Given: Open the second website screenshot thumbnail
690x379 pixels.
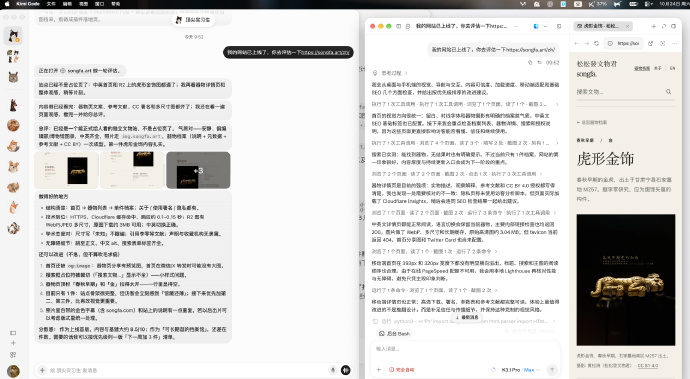Looking at the screenshot, I should (132, 170).
